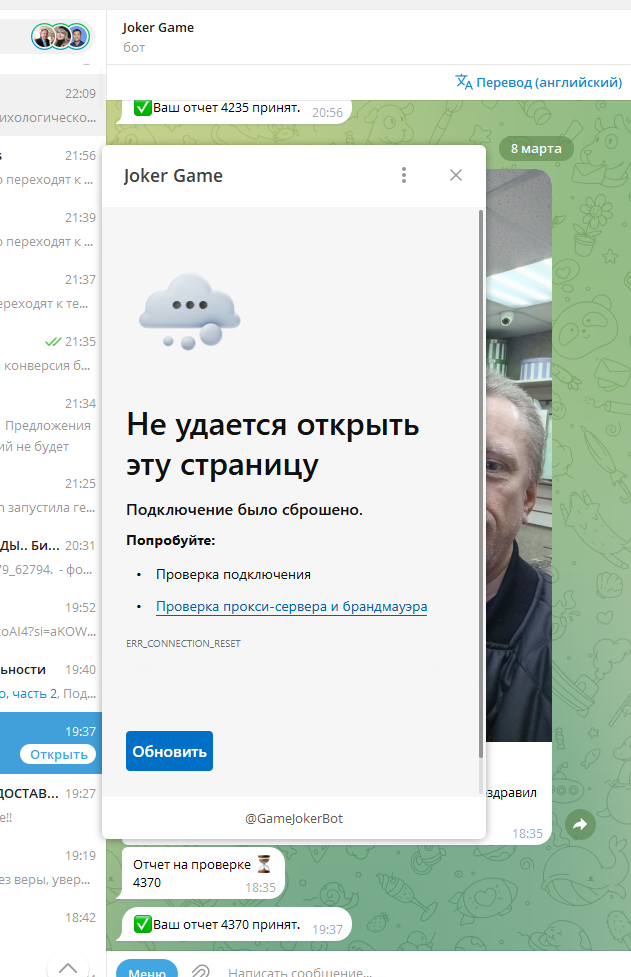Viewport: 631px width, 977px height.
Task: Open the Проверка прокси-сервера и брандмауэра link
Action: point(291,606)
